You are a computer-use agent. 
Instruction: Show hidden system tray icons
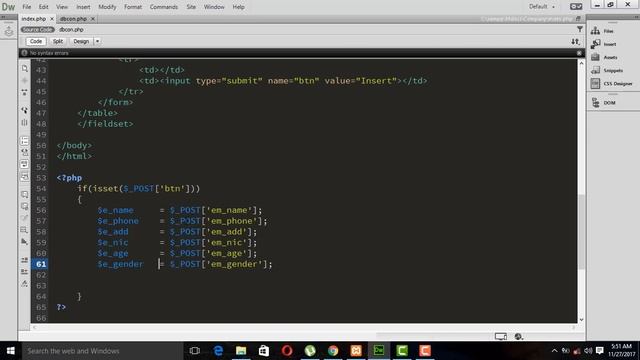point(554,351)
